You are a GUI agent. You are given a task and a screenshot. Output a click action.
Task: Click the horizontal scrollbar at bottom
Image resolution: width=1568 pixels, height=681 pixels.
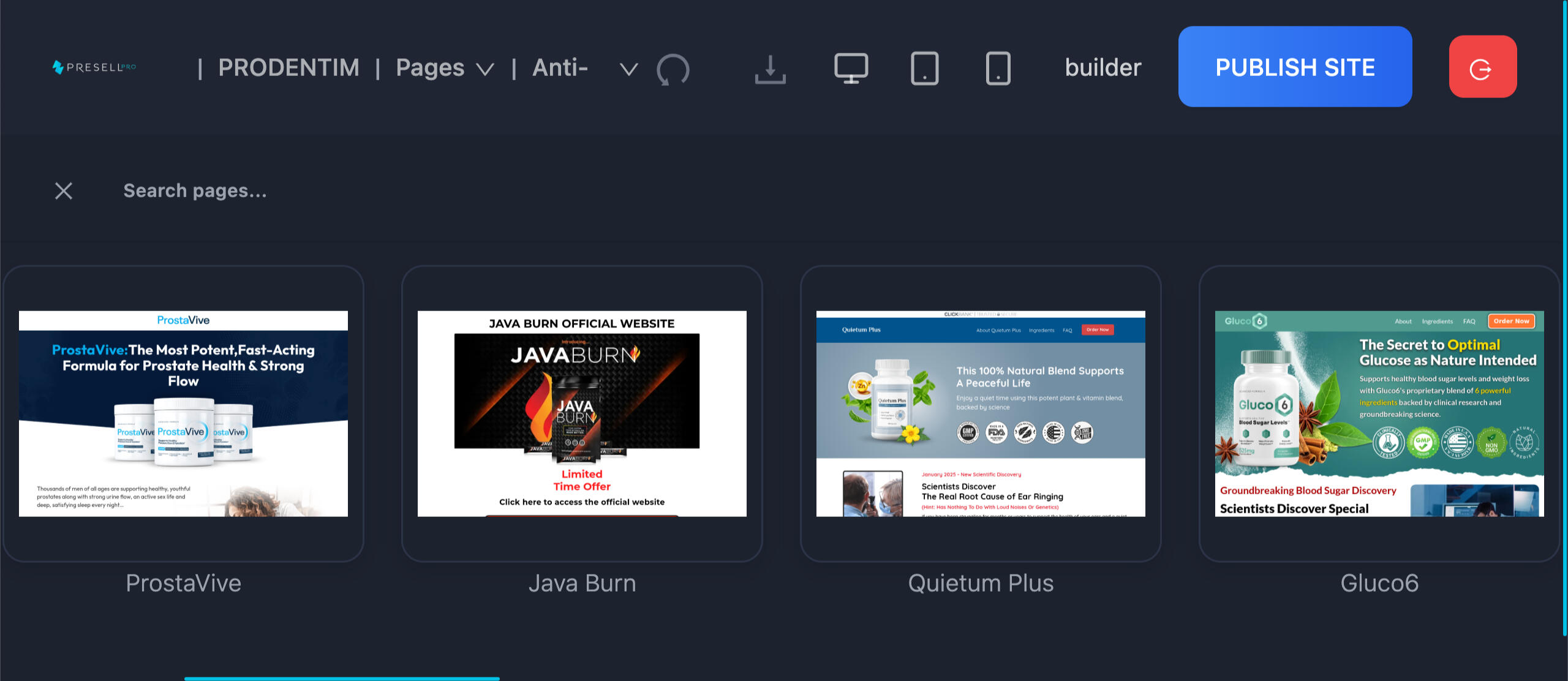click(x=342, y=678)
